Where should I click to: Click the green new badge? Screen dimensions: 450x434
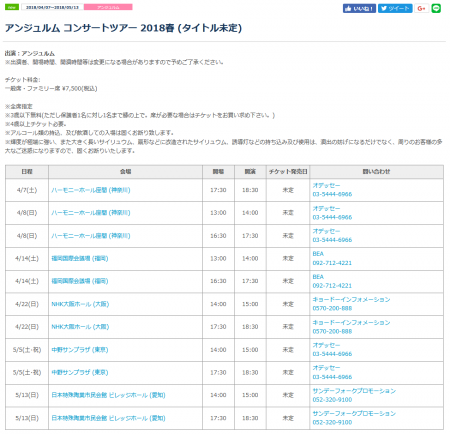[x=12, y=7]
